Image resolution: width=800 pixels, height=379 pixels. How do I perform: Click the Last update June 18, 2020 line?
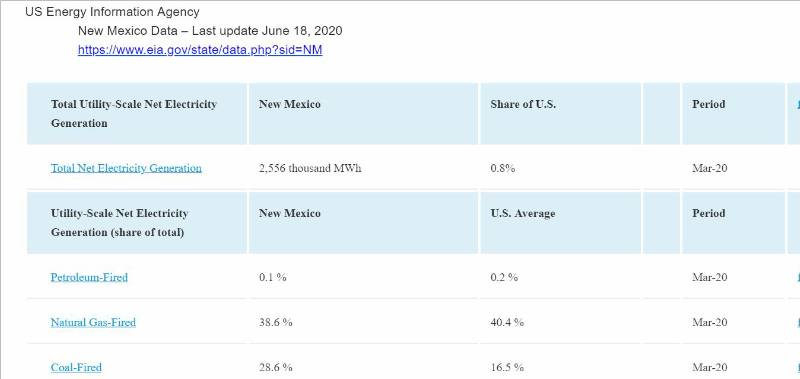[x=210, y=31]
